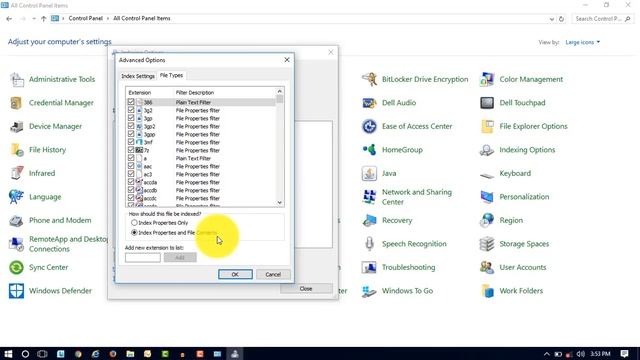Open BitLocker Drive Encryption icon

pyautogui.click(x=369, y=80)
